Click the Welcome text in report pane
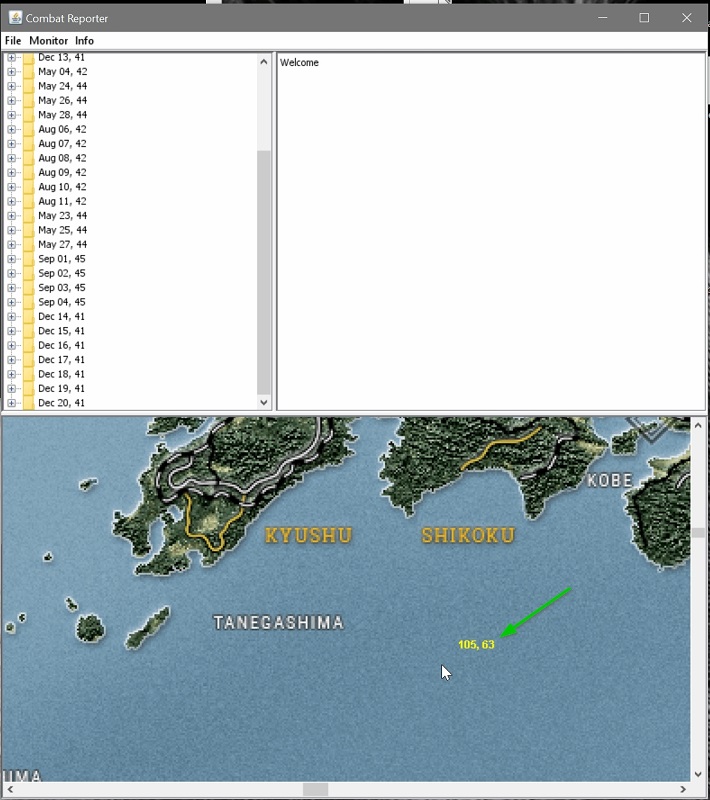The width and height of the screenshot is (710, 800). point(299,63)
